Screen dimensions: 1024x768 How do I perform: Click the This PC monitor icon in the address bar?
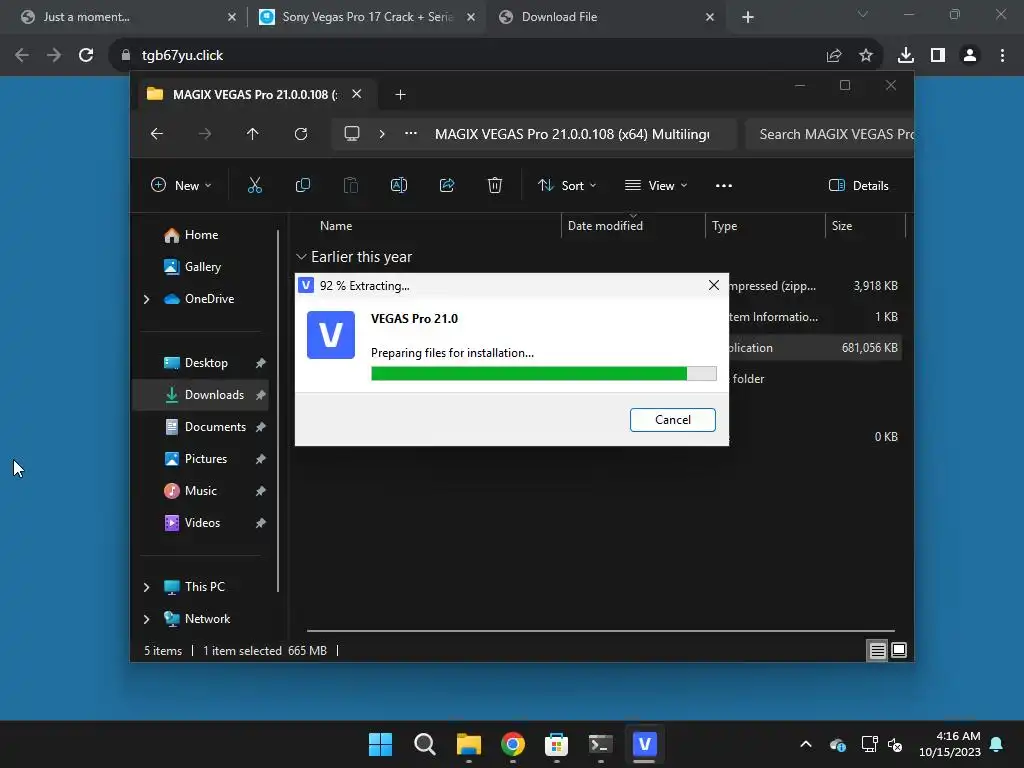[352, 134]
